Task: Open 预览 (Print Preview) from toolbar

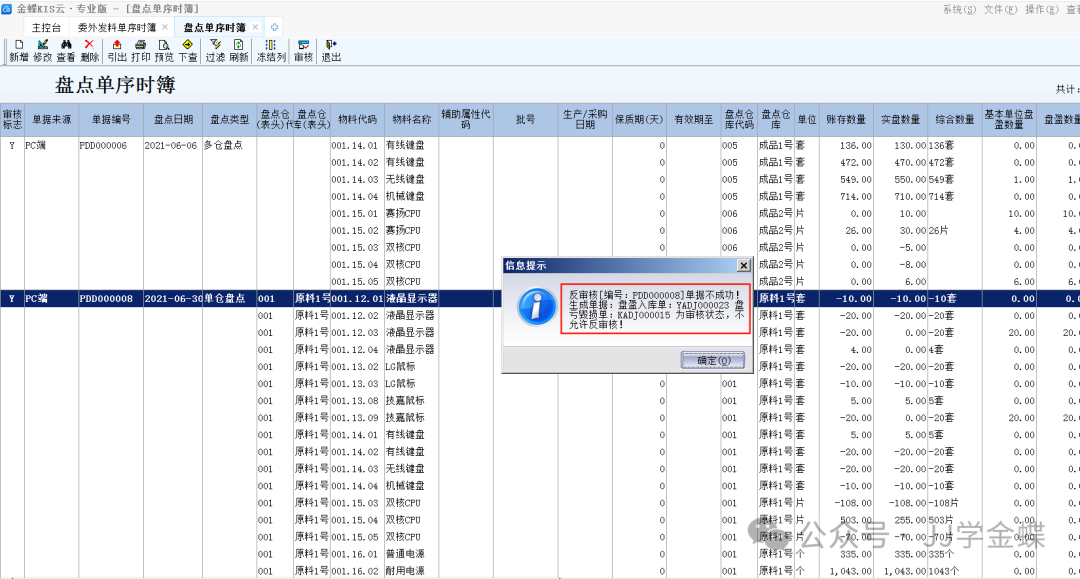Action: 164,50
